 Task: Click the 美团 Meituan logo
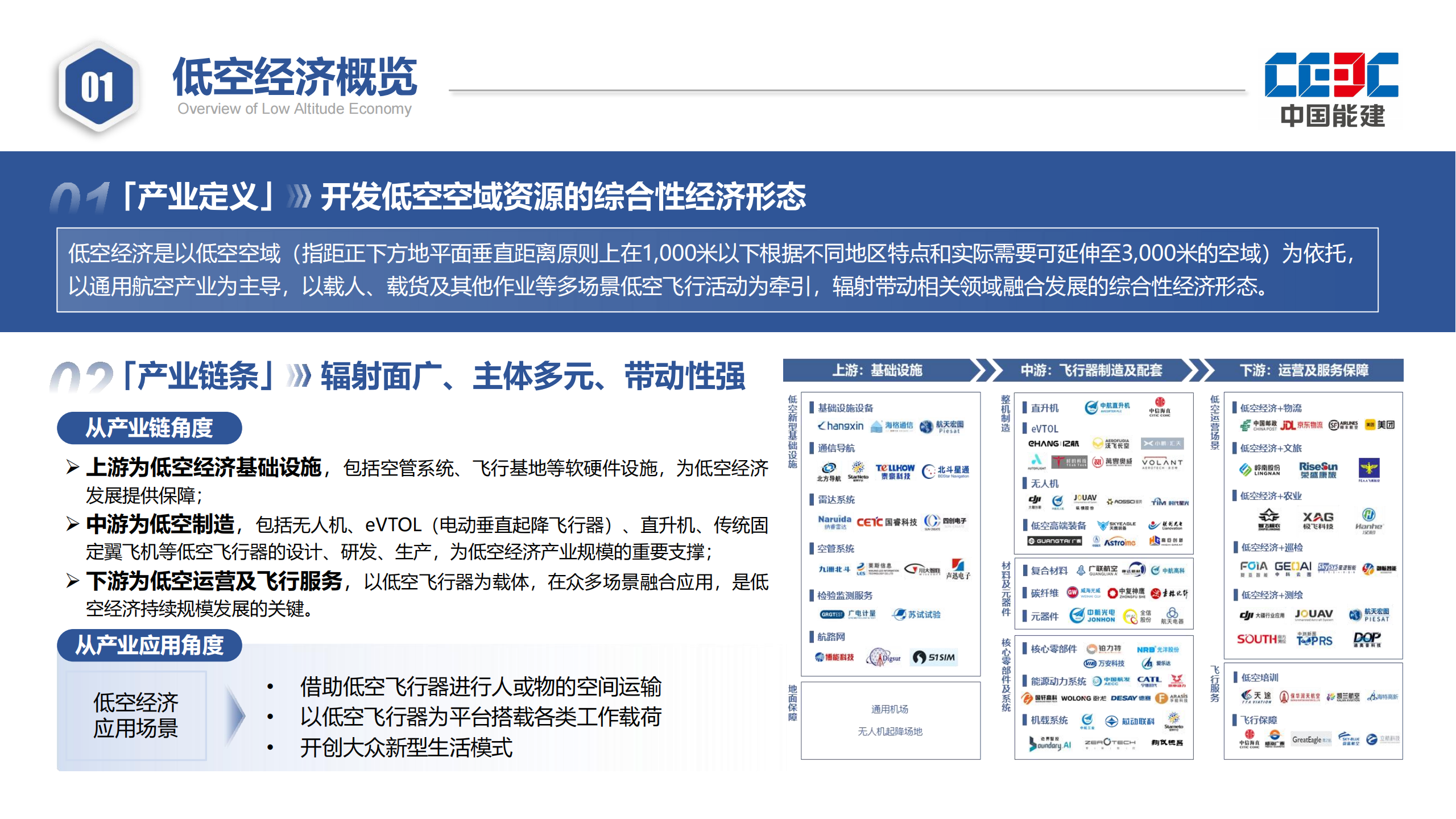tap(1380, 425)
